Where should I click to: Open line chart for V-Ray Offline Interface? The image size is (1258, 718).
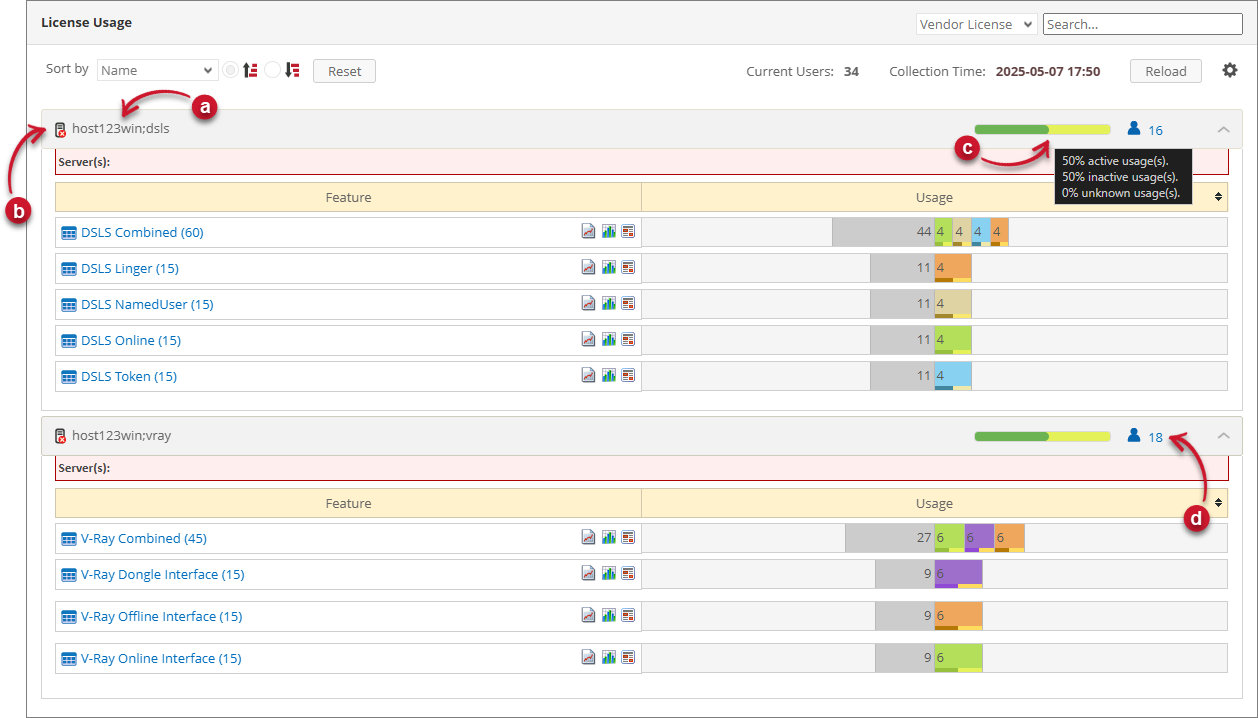pos(589,616)
